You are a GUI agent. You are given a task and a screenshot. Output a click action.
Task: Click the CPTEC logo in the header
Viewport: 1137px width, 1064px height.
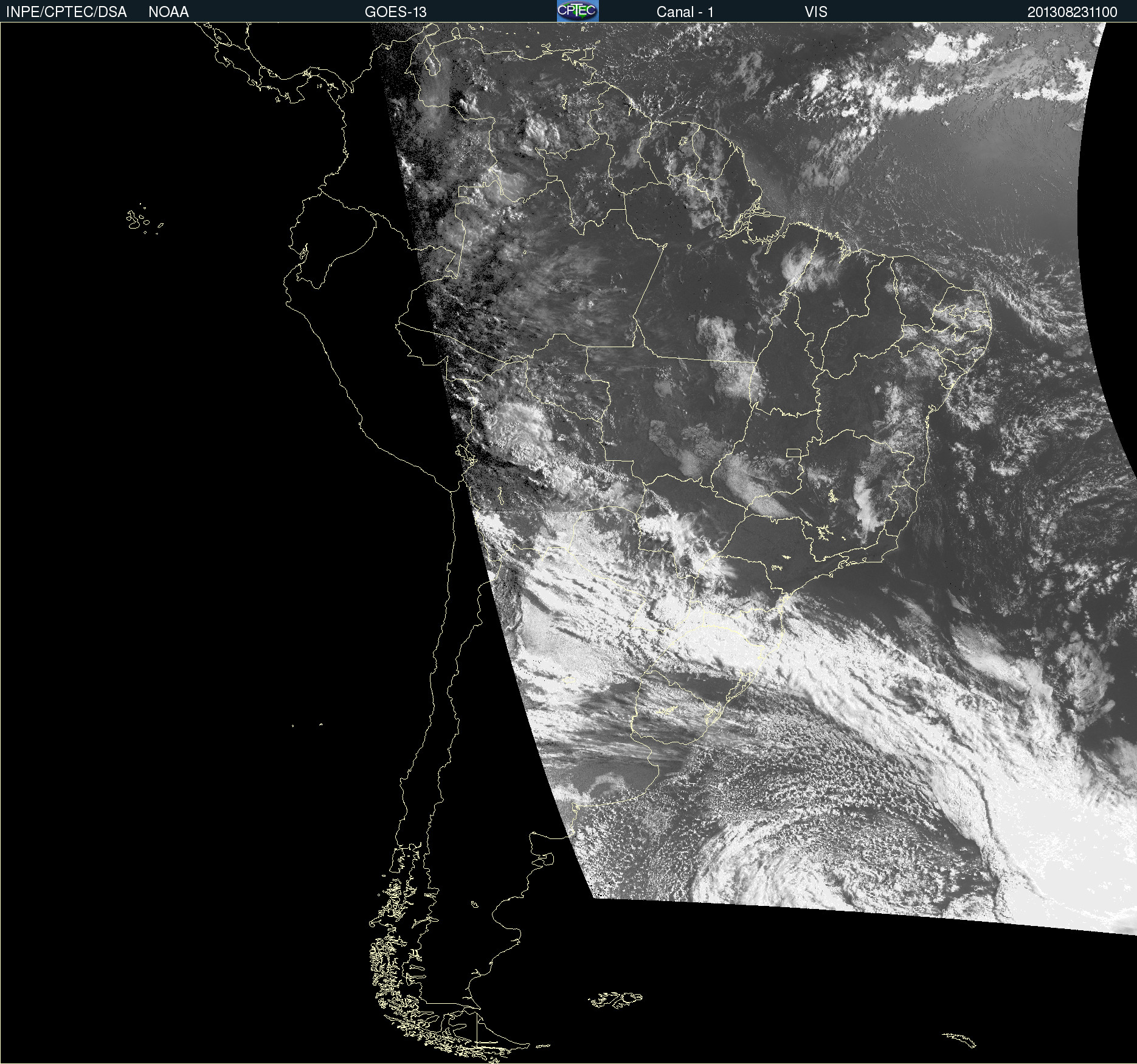click(x=578, y=11)
